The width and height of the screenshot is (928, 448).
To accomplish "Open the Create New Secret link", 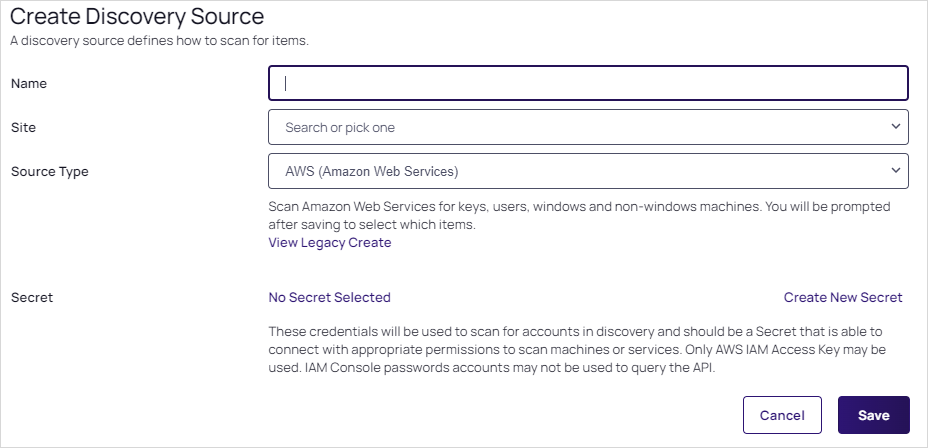I will pos(843,297).
